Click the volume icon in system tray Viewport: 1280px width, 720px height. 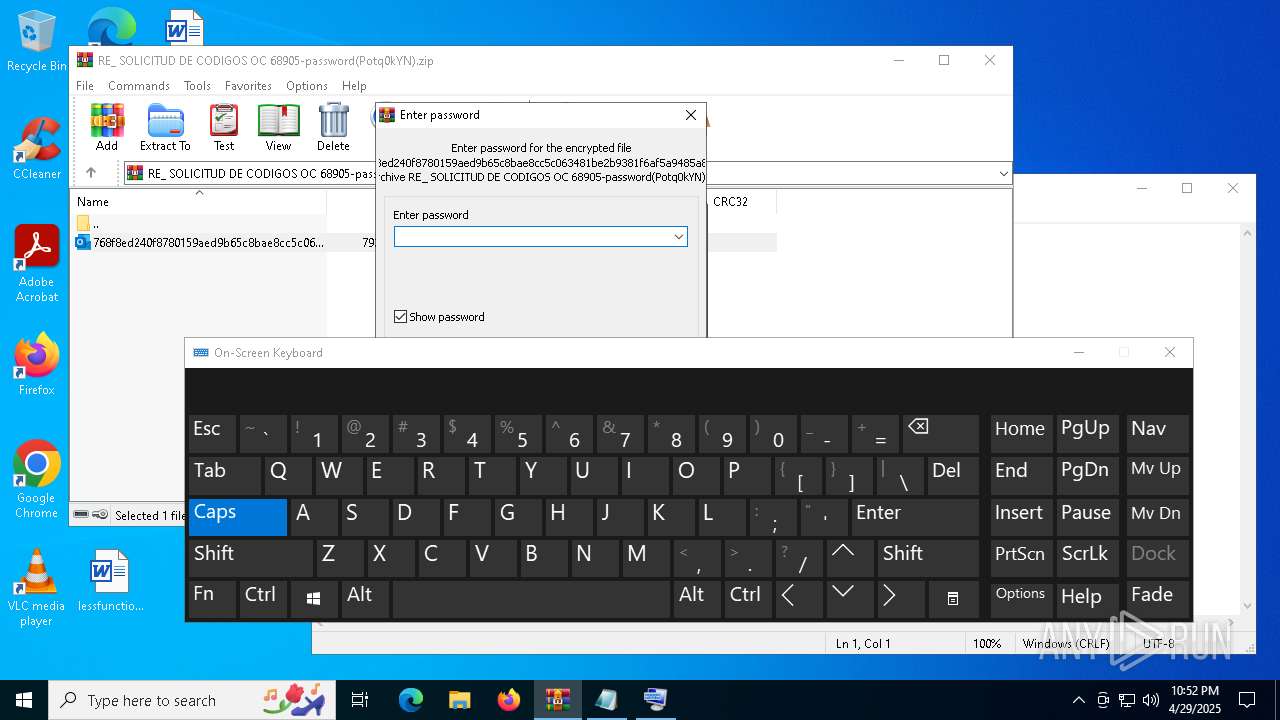1151,700
